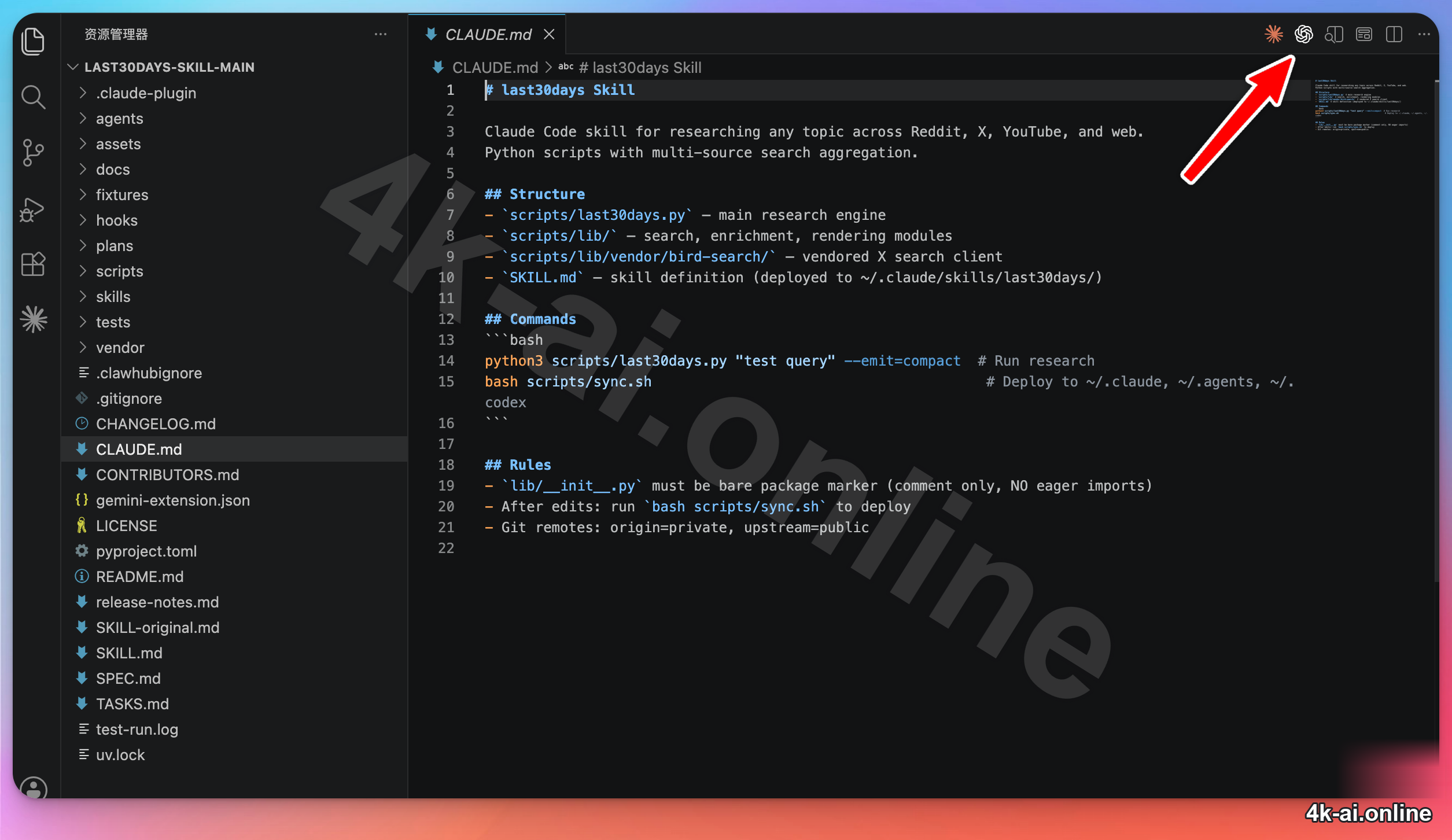The height and width of the screenshot is (840, 1452).
Task: Open SPEC.md from the explorer
Action: pos(234,679)
